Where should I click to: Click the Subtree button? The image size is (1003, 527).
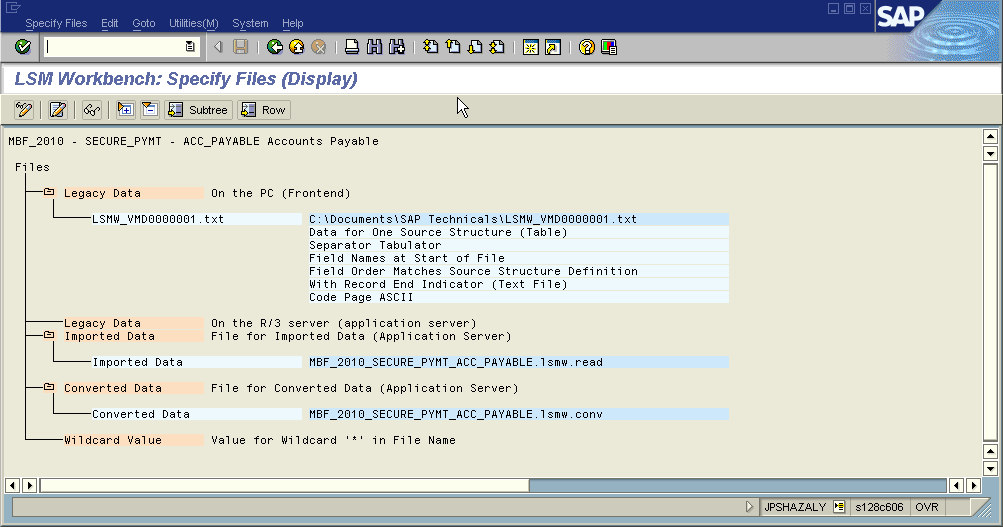coord(198,110)
